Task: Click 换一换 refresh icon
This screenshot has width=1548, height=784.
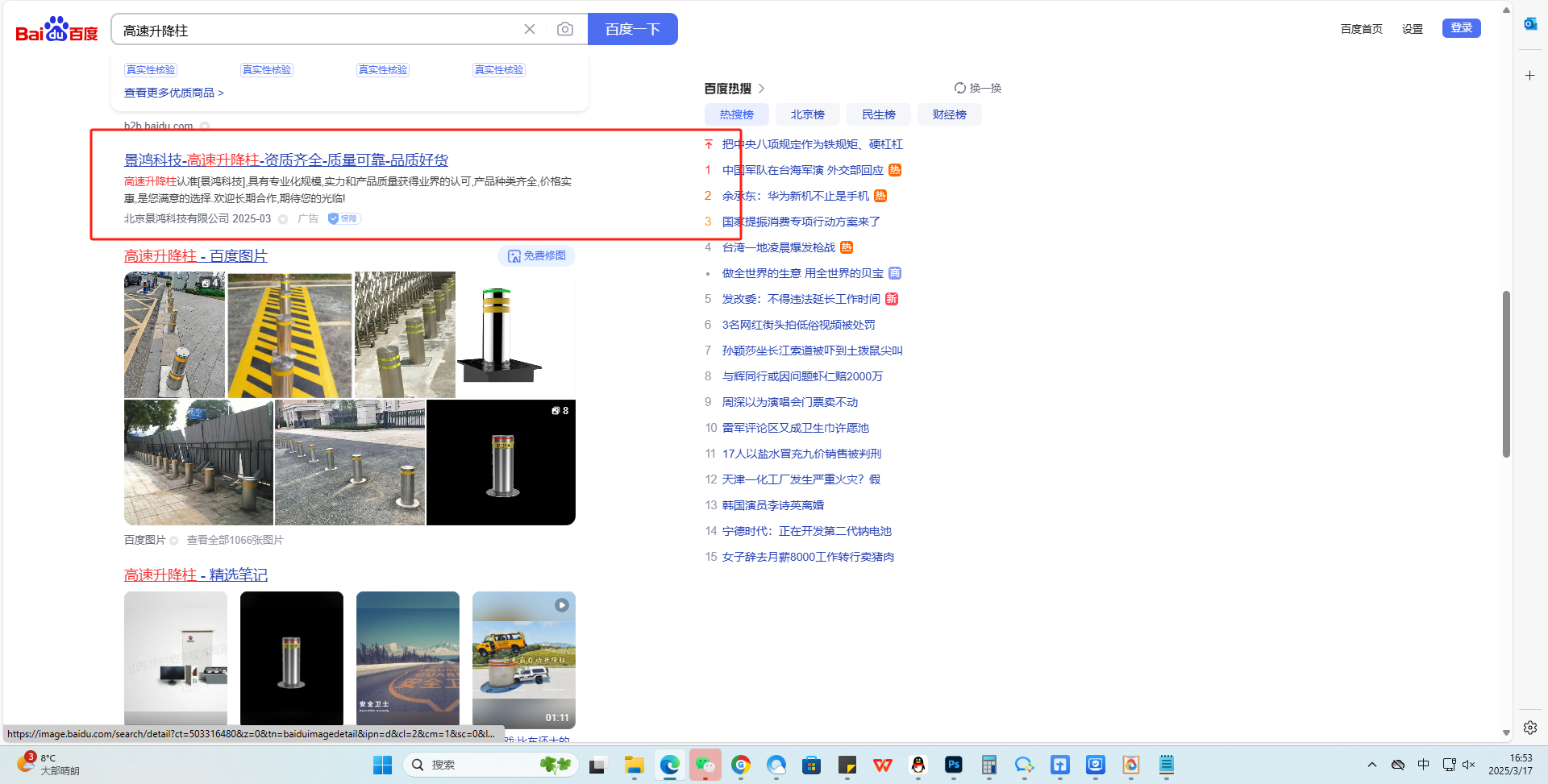Action: (x=960, y=88)
